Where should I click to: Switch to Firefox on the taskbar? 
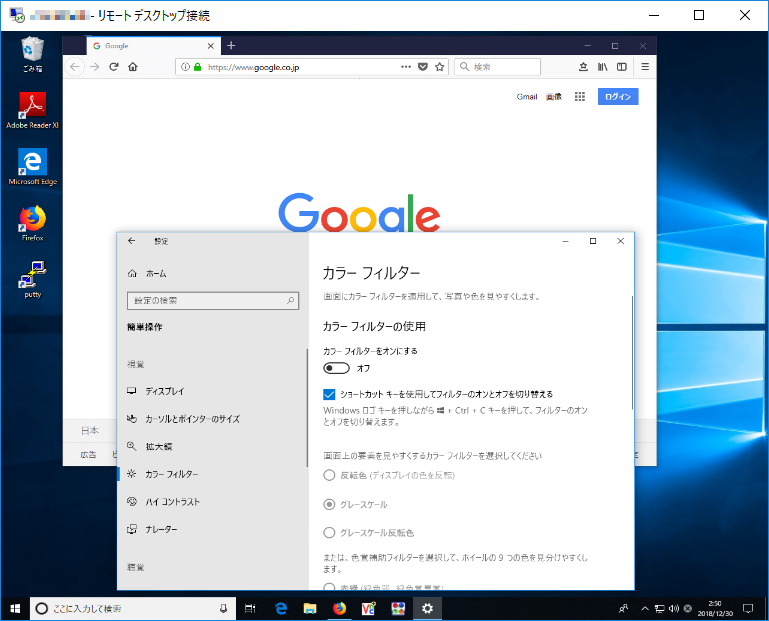pyautogui.click(x=339, y=609)
